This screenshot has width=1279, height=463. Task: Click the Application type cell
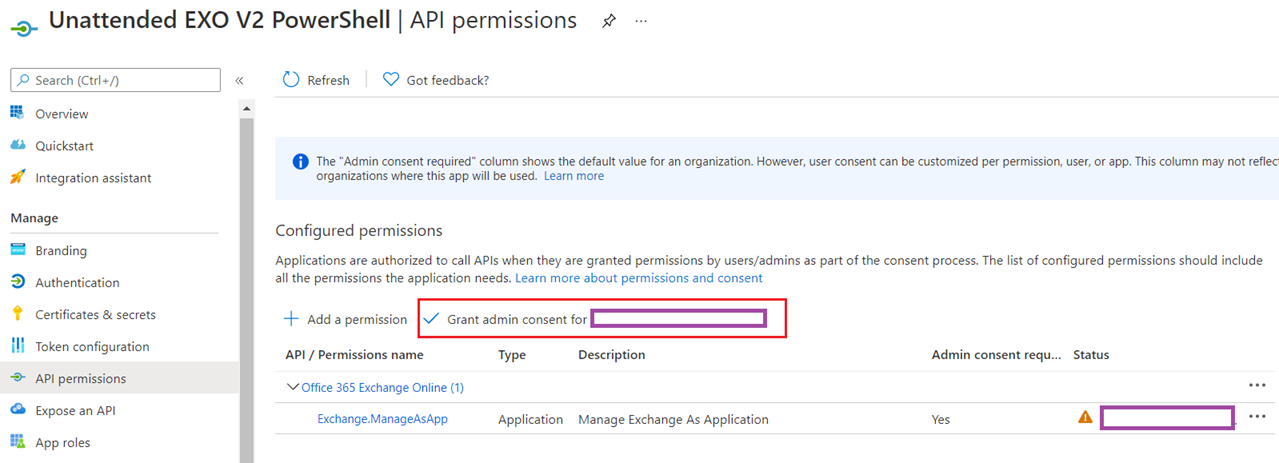(530, 420)
